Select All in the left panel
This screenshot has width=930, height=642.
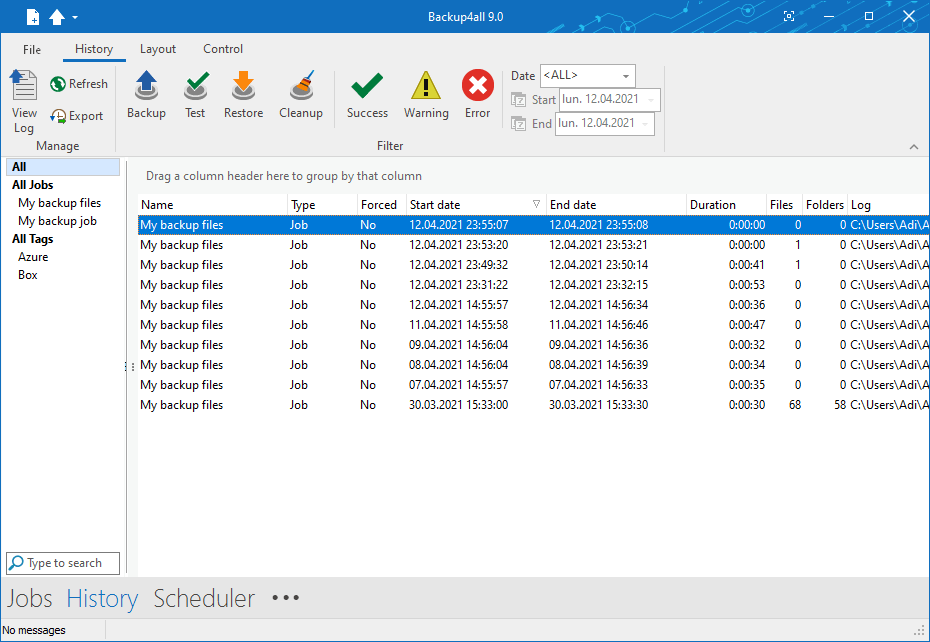coord(63,167)
